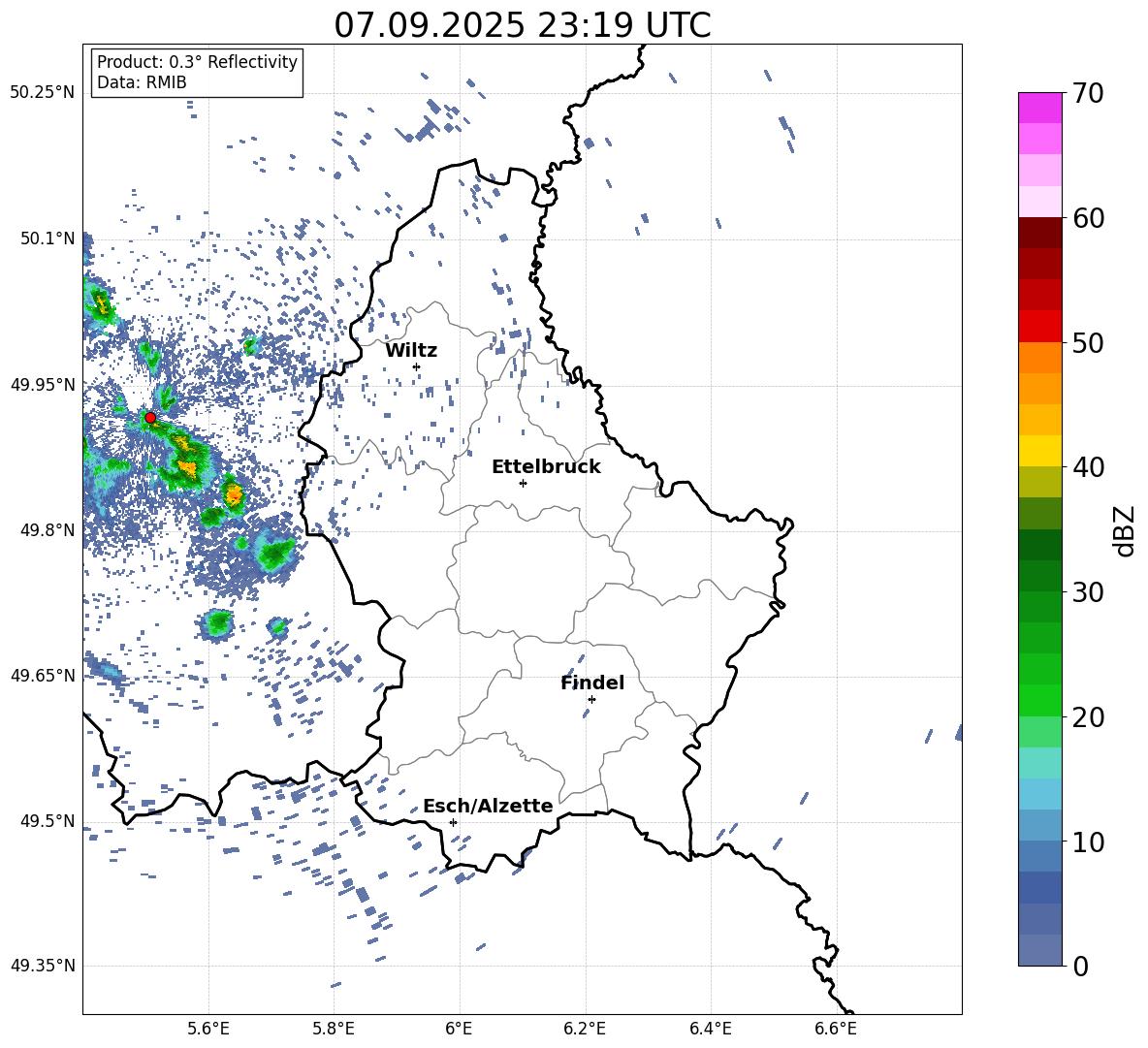Click the Data: RMIB text
Viewport: 1148px width, 1048px height.
tap(142, 82)
